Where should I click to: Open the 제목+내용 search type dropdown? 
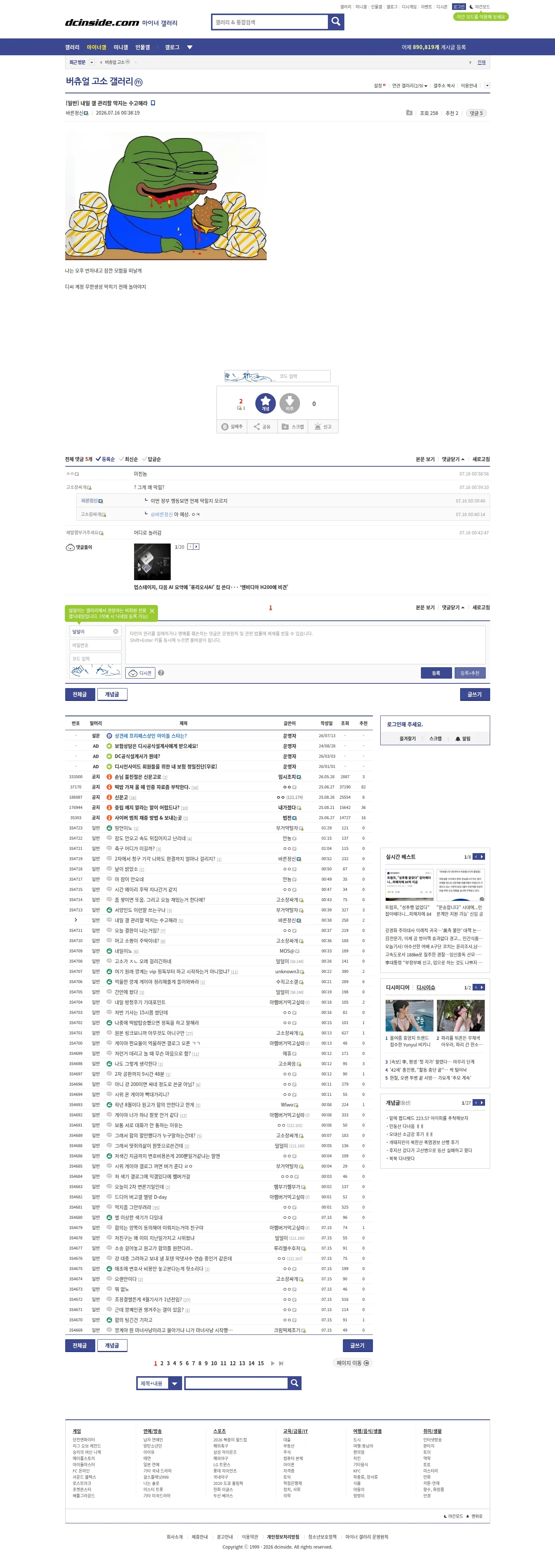[159, 1383]
